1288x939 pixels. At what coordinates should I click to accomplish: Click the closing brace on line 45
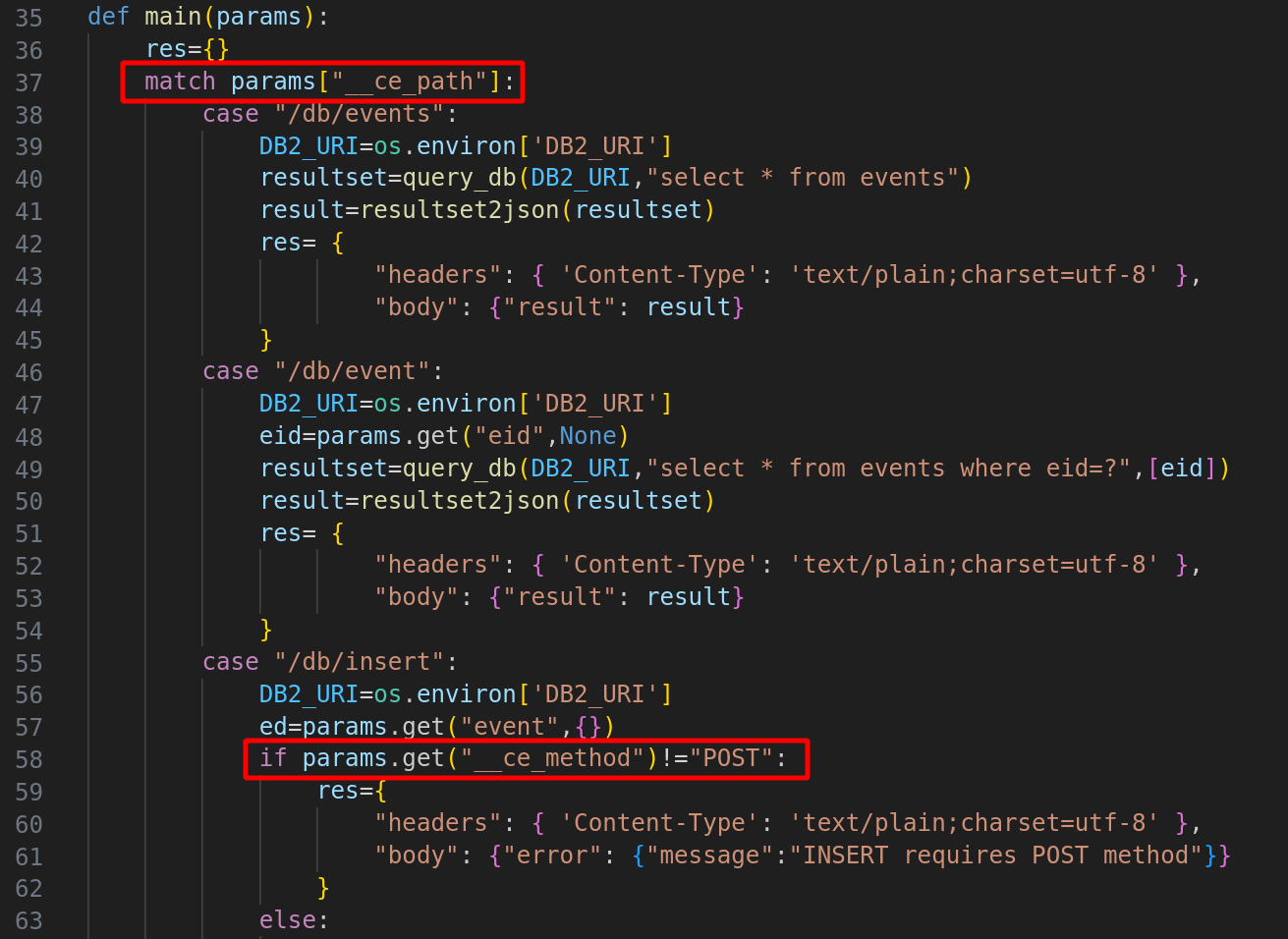(x=266, y=340)
